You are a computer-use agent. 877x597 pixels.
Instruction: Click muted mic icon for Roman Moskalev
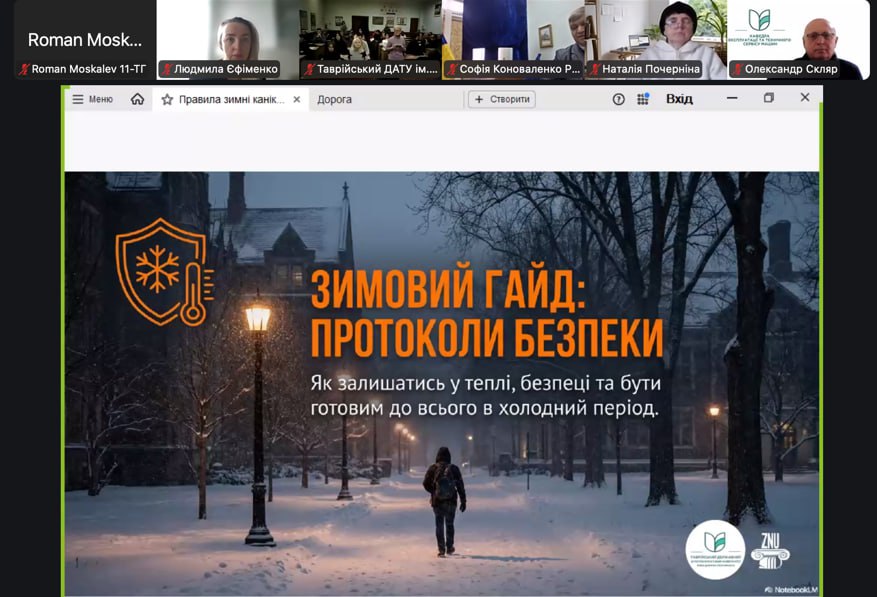tap(24, 69)
